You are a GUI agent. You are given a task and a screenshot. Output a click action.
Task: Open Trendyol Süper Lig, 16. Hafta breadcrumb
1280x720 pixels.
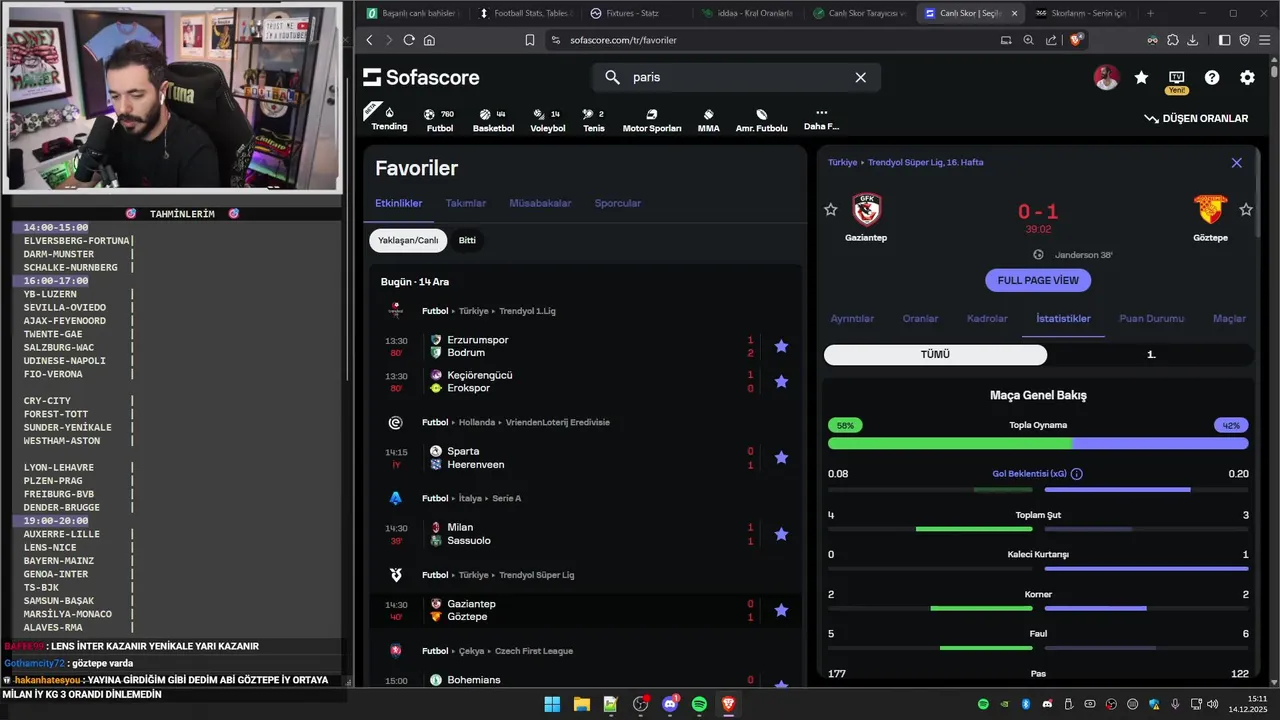click(x=926, y=162)
